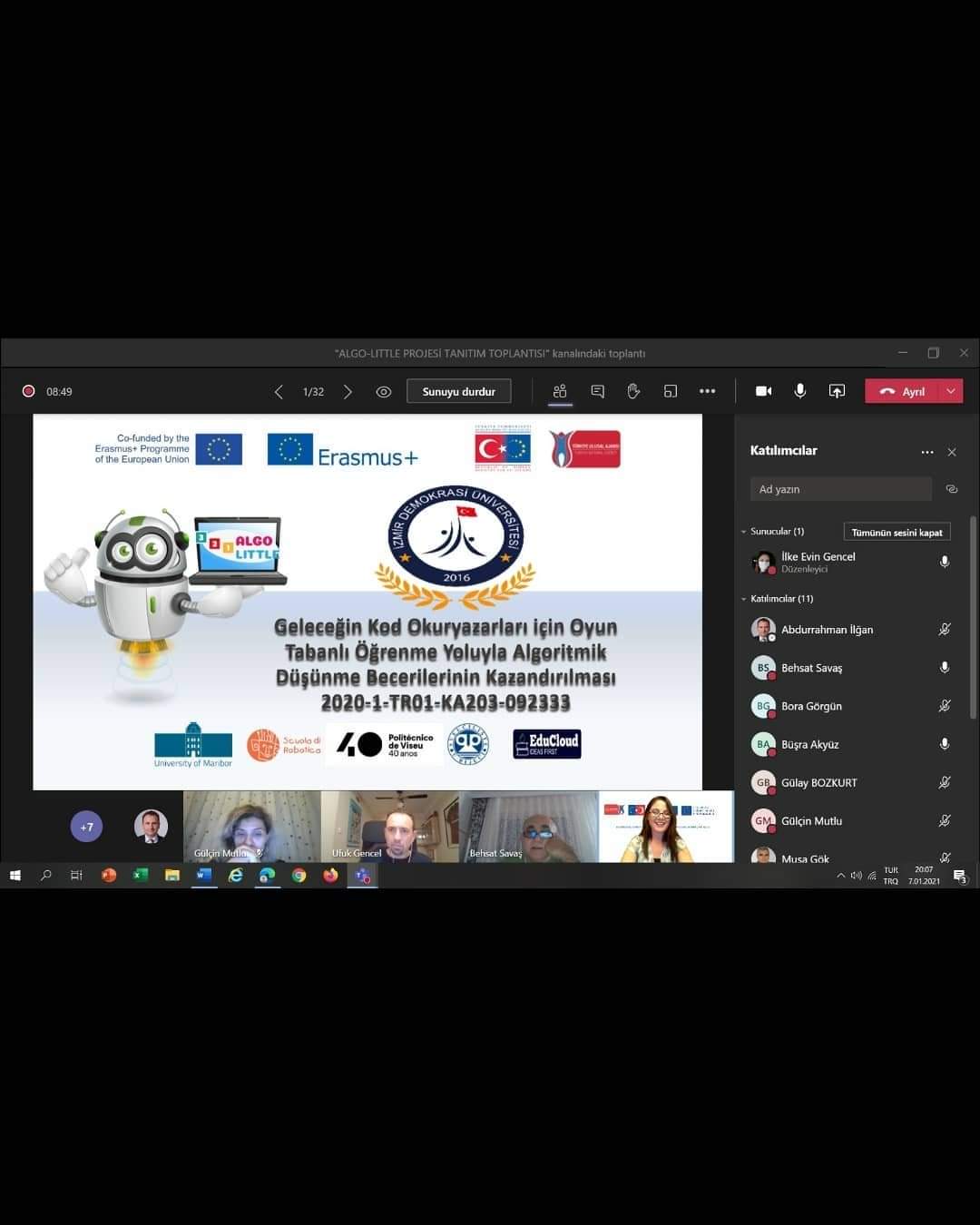The height and width of the screenshot is (1225, 980).
Task: Click Bora Görgün's muted mic icon
Action: click(945, 706)
